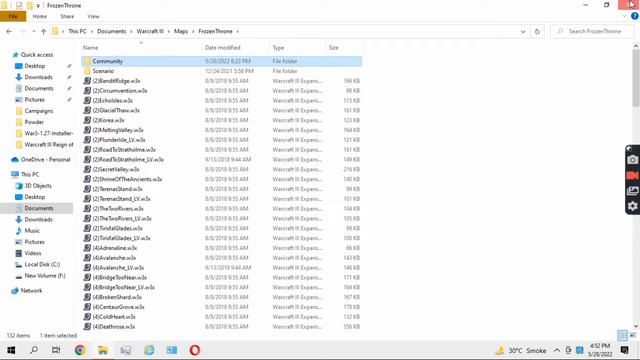Viewport: 640px width, 360px height.
Task: Open the notification center icon
Action: (624, 350)
